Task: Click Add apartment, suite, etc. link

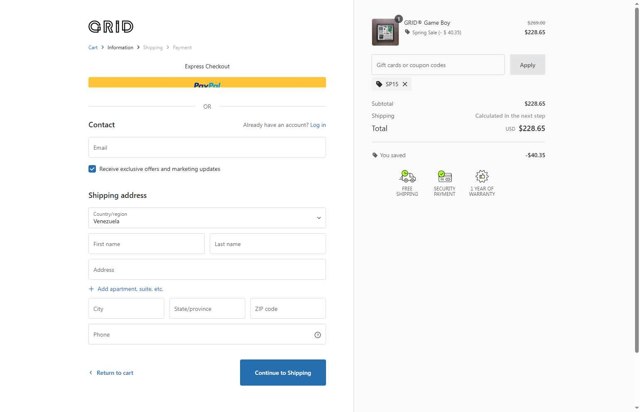Action: pyautogui.click(x=130, y=289)
